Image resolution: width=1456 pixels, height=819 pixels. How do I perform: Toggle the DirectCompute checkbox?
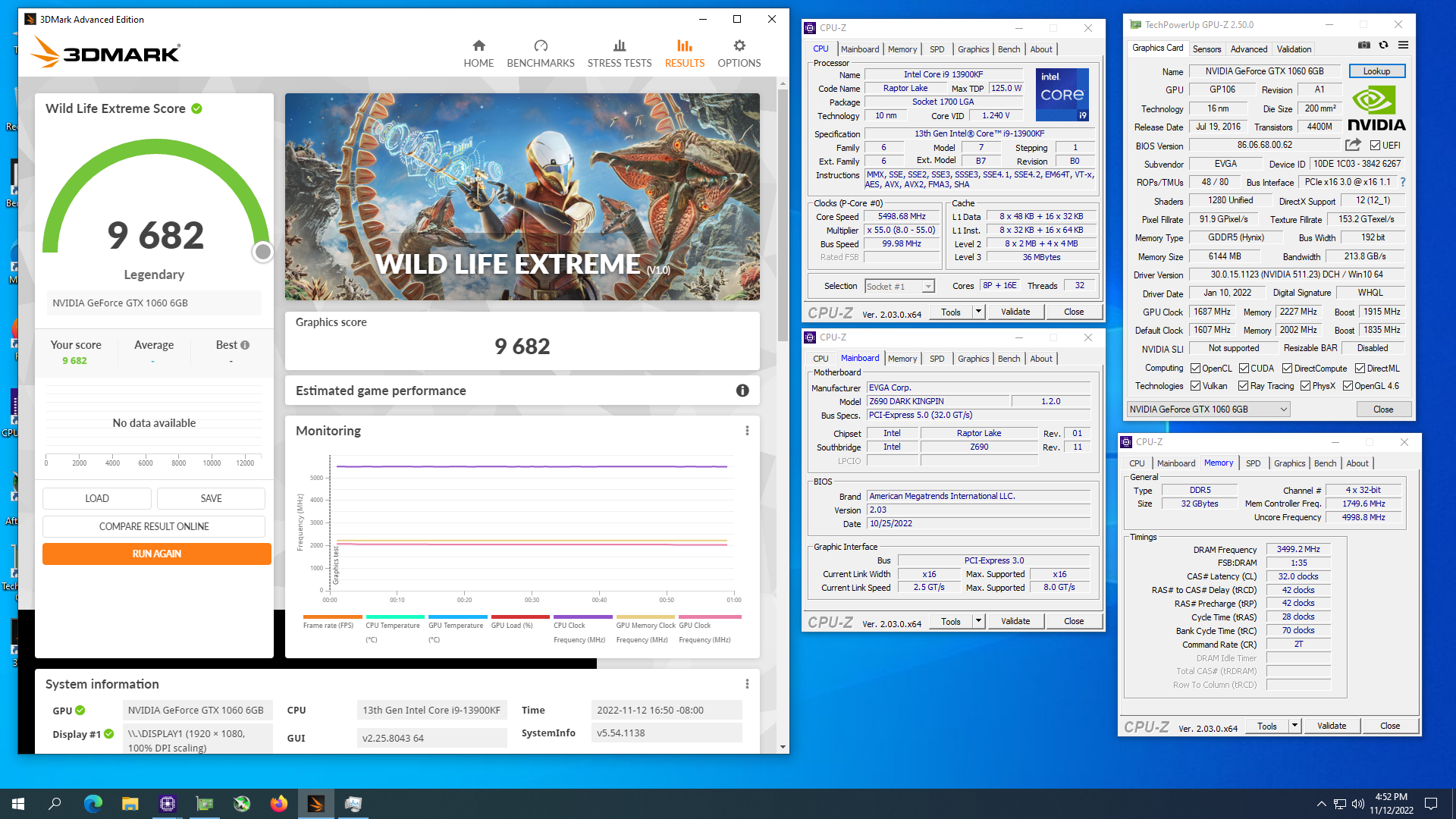tap(1288, 369)
